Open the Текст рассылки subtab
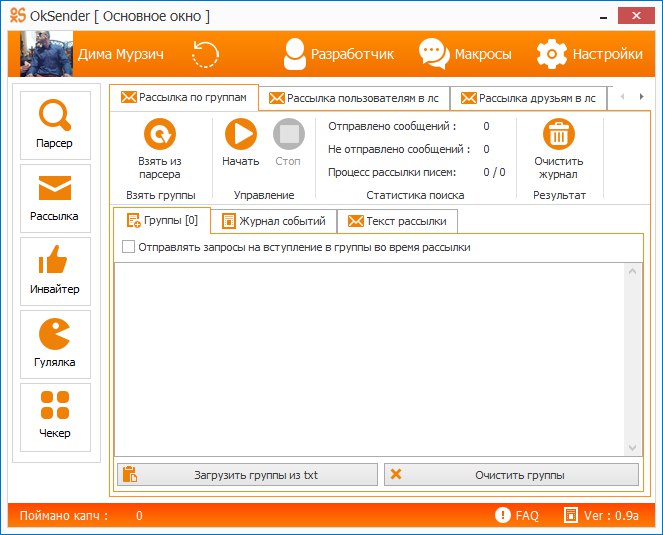Screen dimensions: 663x535 click(397, 221)
